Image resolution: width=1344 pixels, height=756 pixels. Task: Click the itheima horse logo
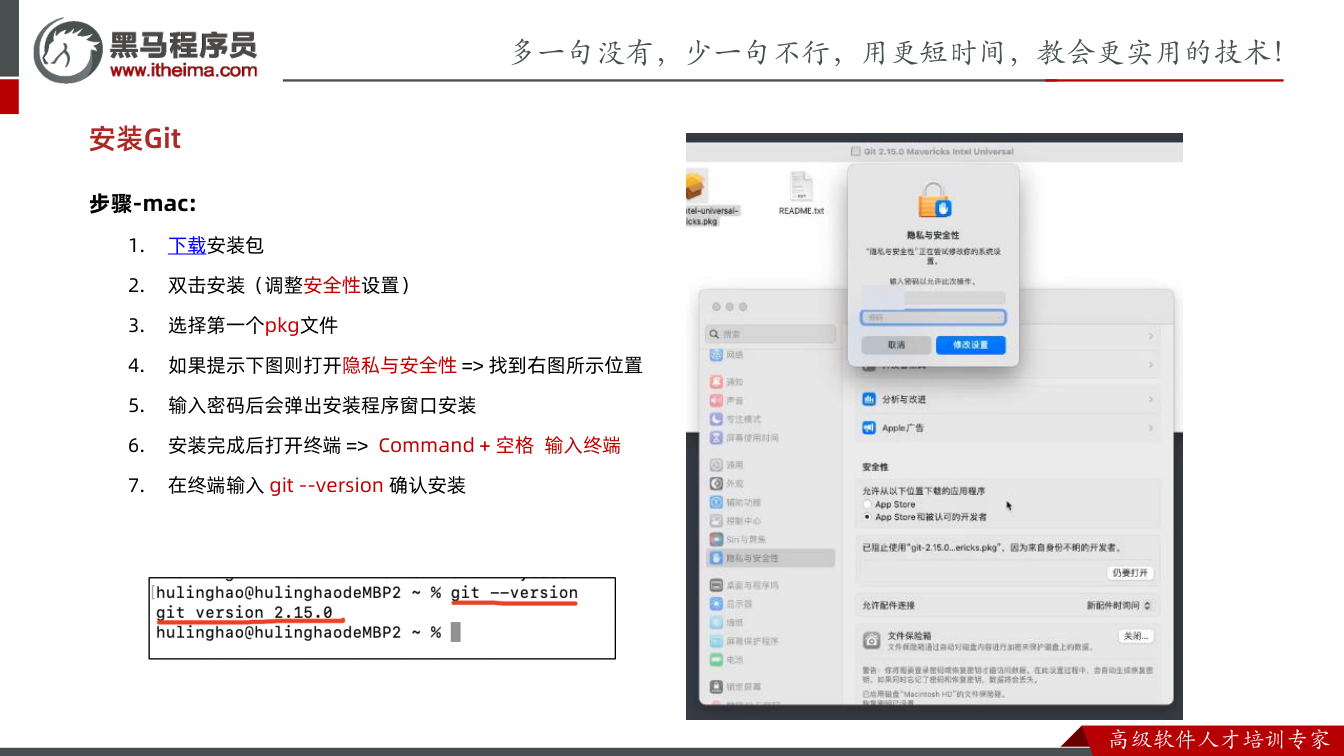68,48
